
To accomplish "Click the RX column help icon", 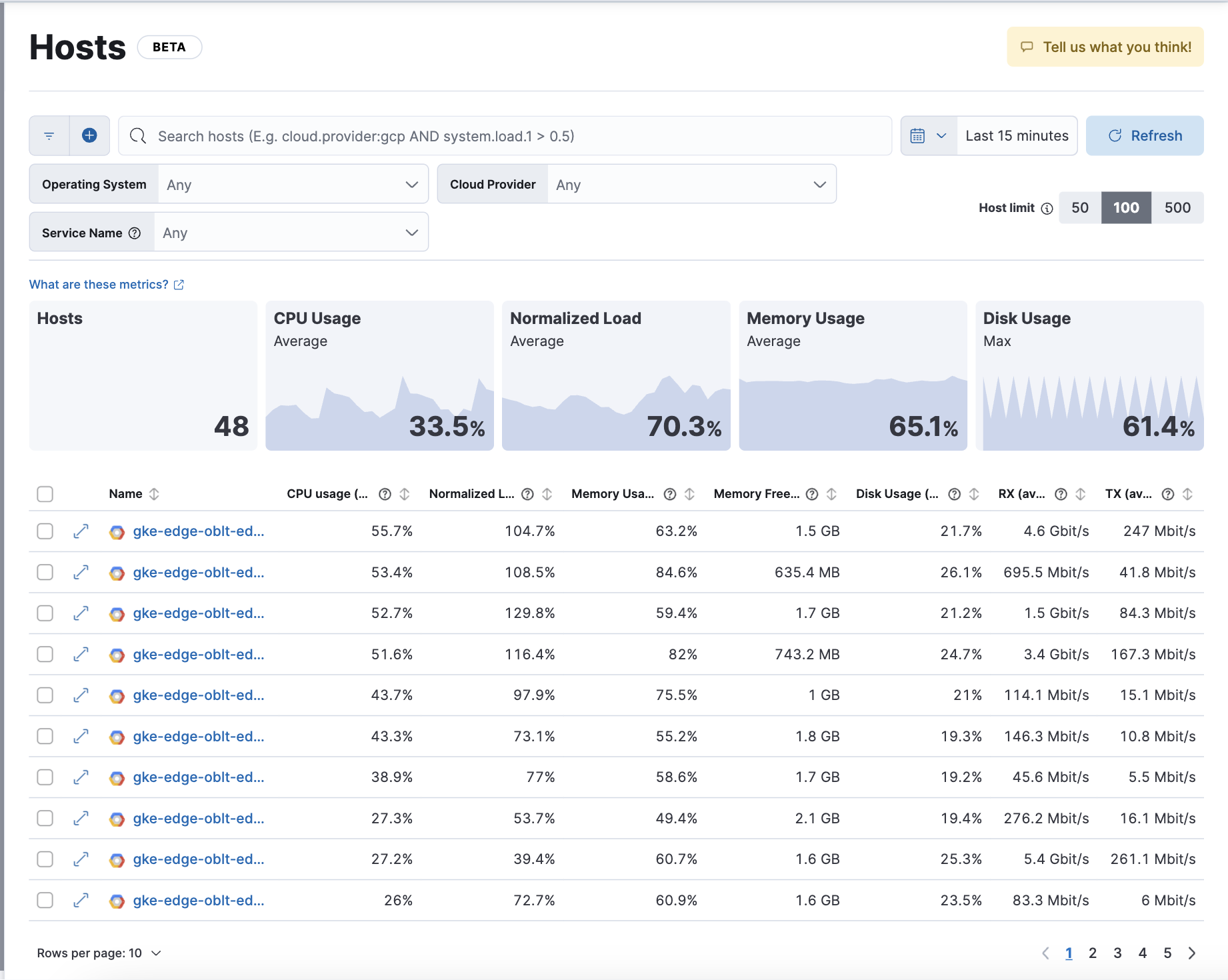I will pos(1061,494).
